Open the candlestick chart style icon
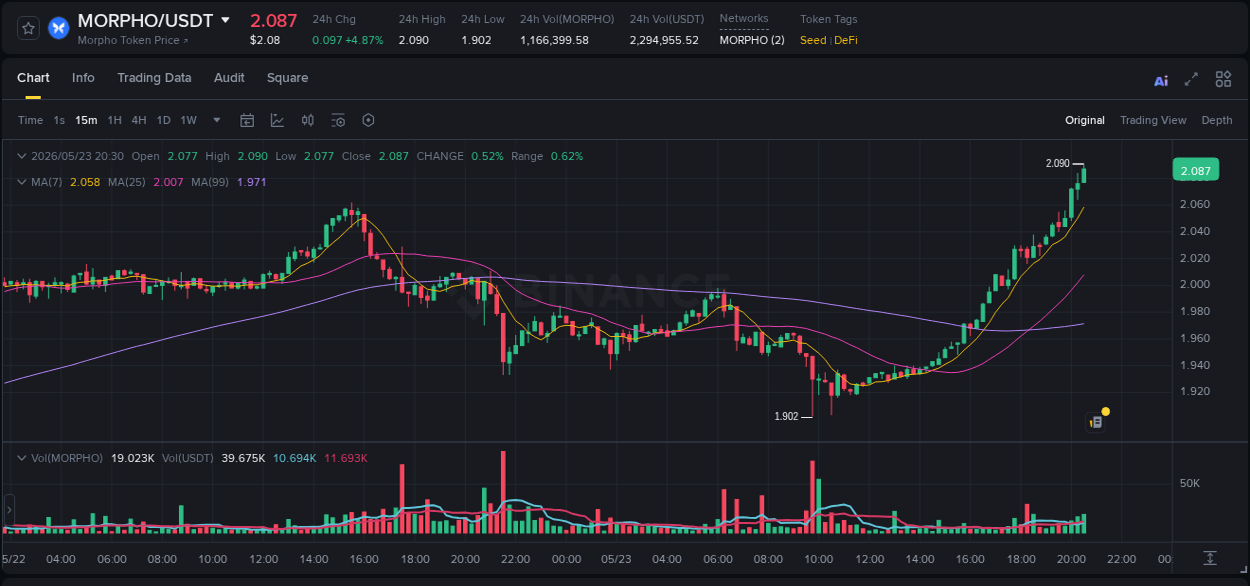 [308, 120]
